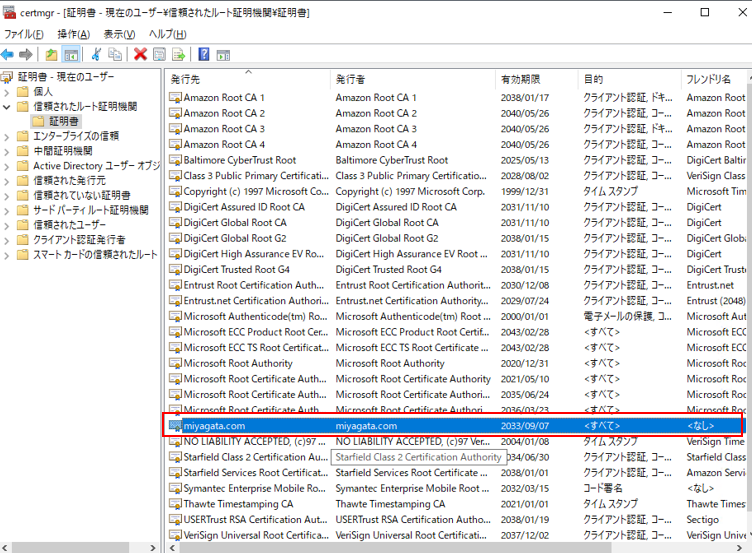
Task: Click the Sectigo friendly name cell
Action: (703, 520)
